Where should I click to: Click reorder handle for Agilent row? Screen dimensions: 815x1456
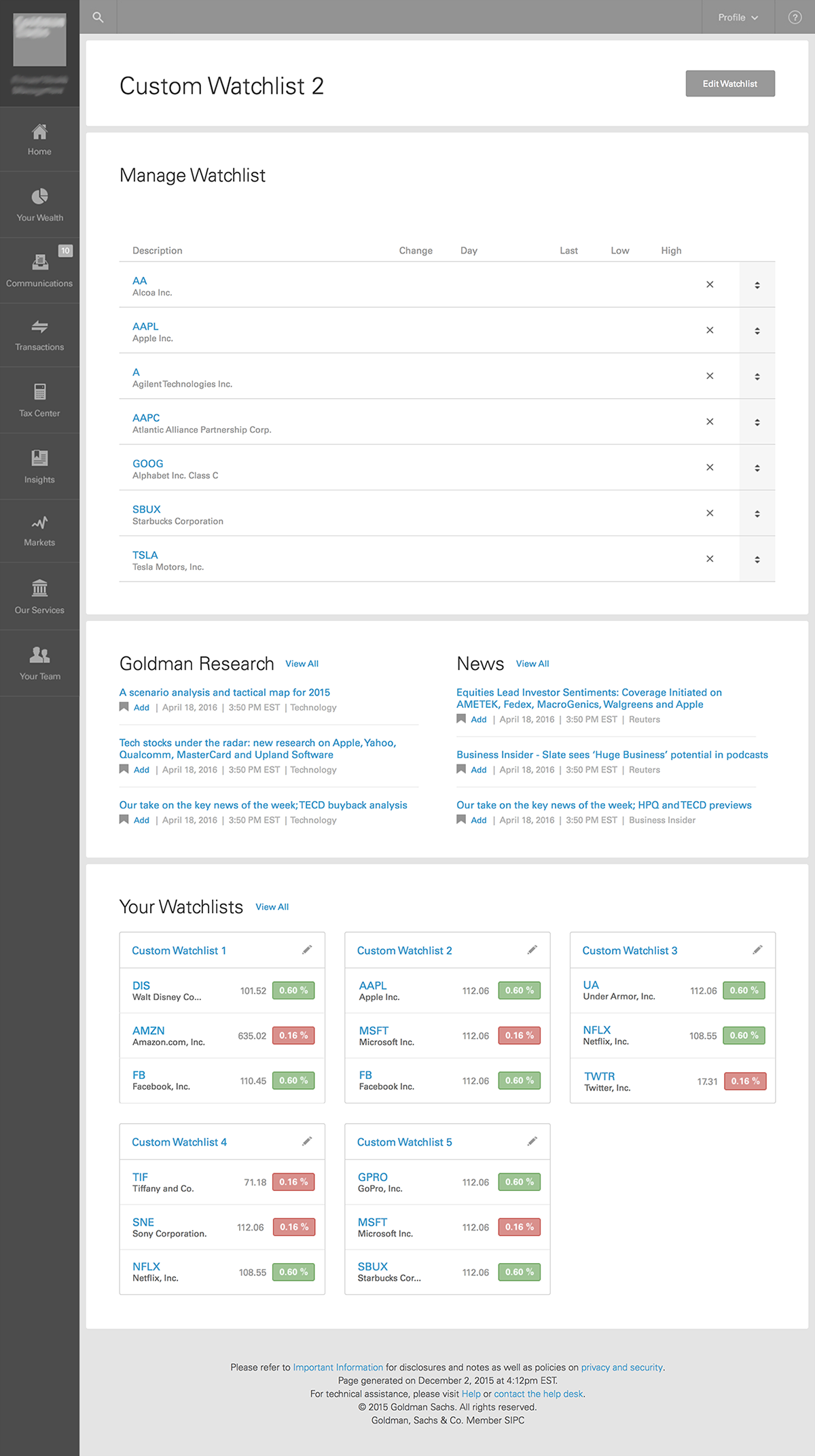[x=757, y=376]
